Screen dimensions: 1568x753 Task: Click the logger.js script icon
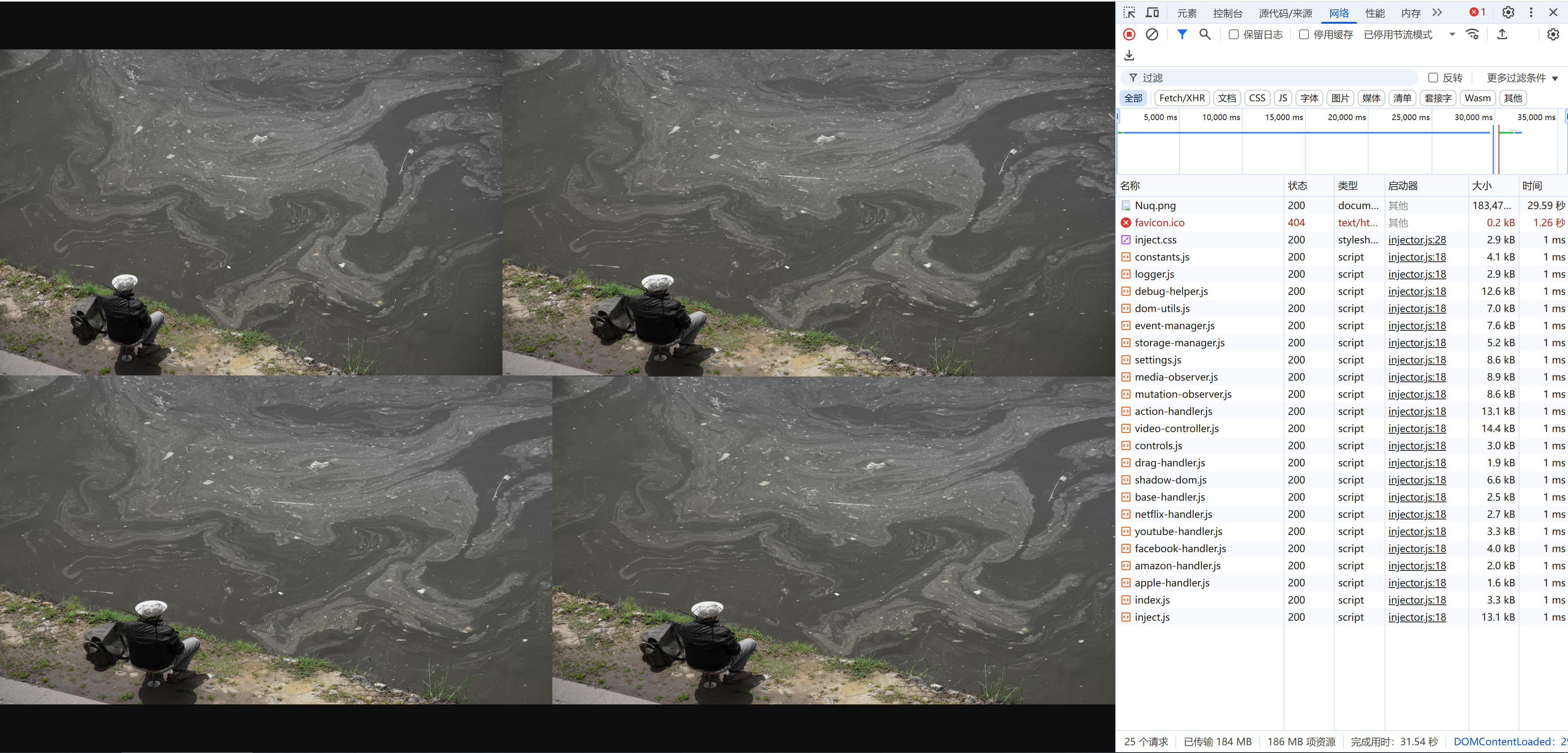pos(1126,274)
